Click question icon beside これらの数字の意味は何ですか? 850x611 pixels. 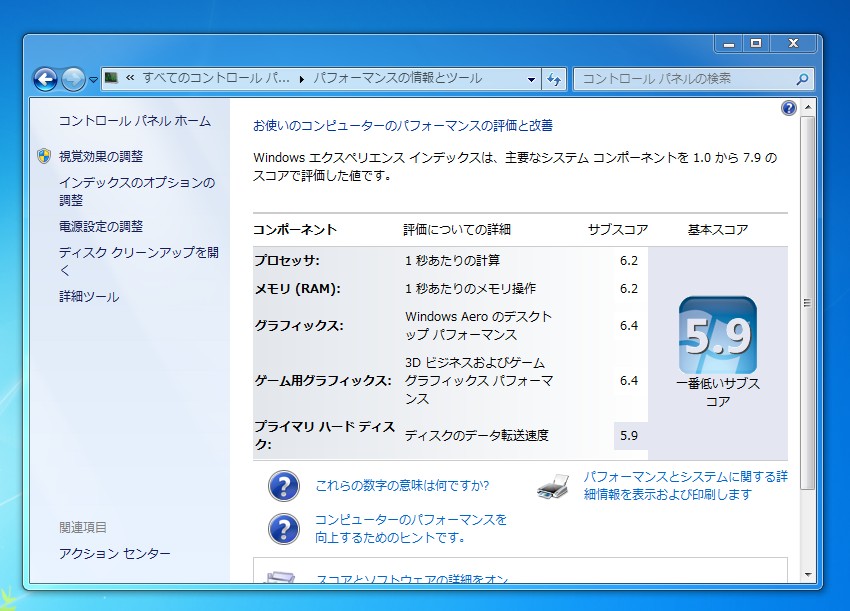[284, 486]
